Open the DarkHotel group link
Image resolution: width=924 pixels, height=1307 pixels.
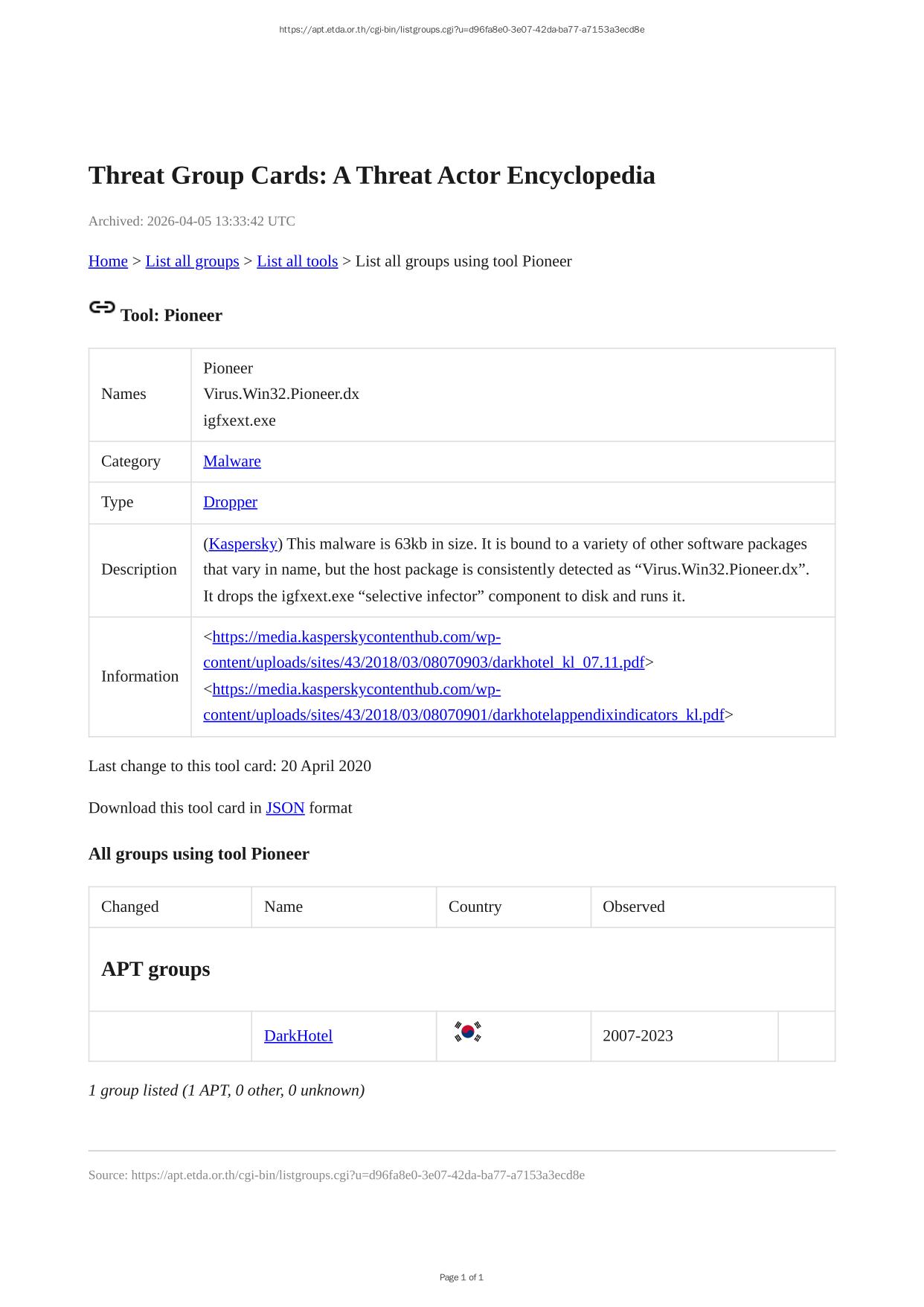pos(298,1036)
